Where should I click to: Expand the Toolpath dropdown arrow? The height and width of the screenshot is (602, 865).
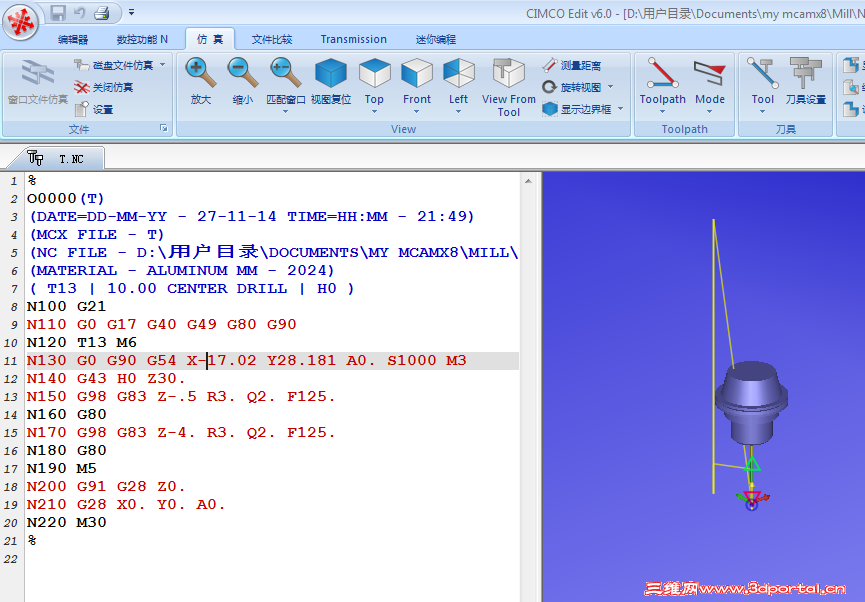pos(663,112)
